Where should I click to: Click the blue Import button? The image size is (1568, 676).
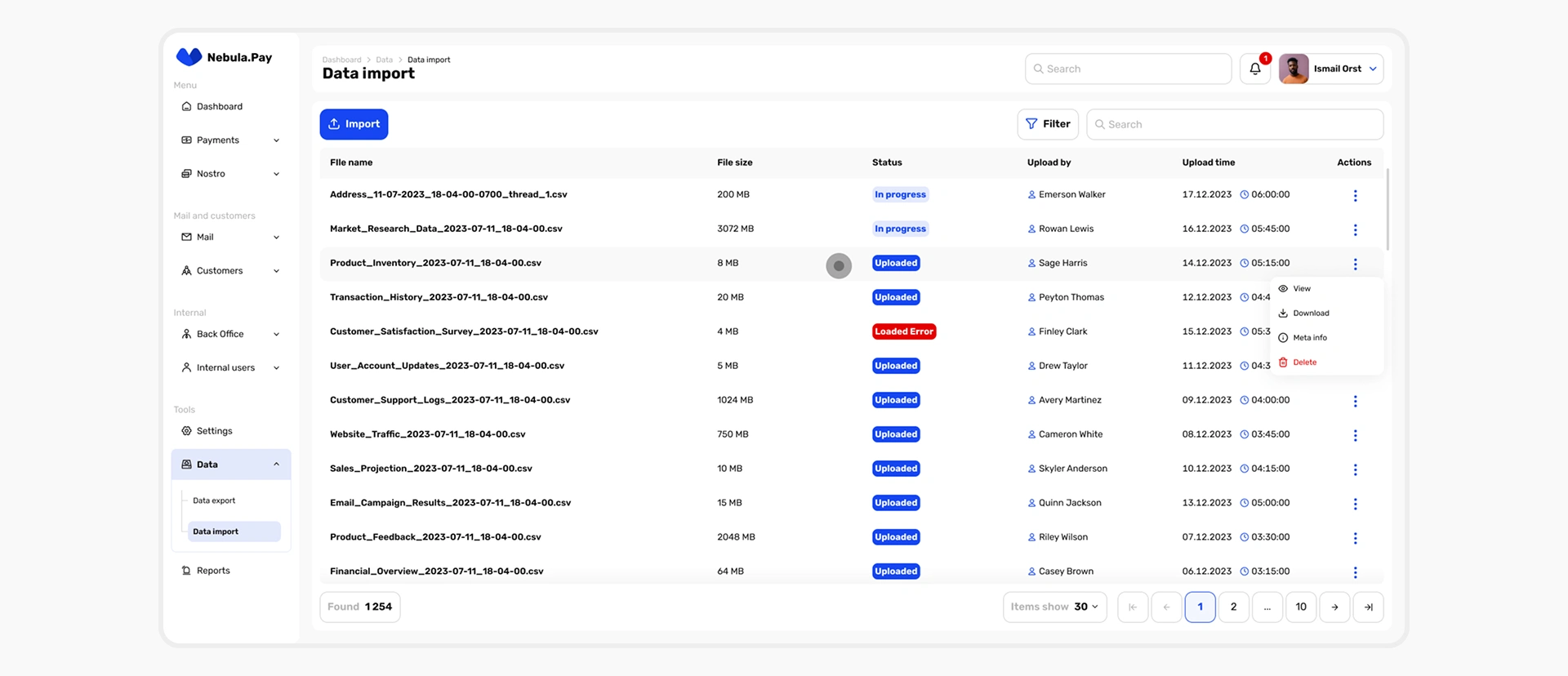(x=354, y=124)
